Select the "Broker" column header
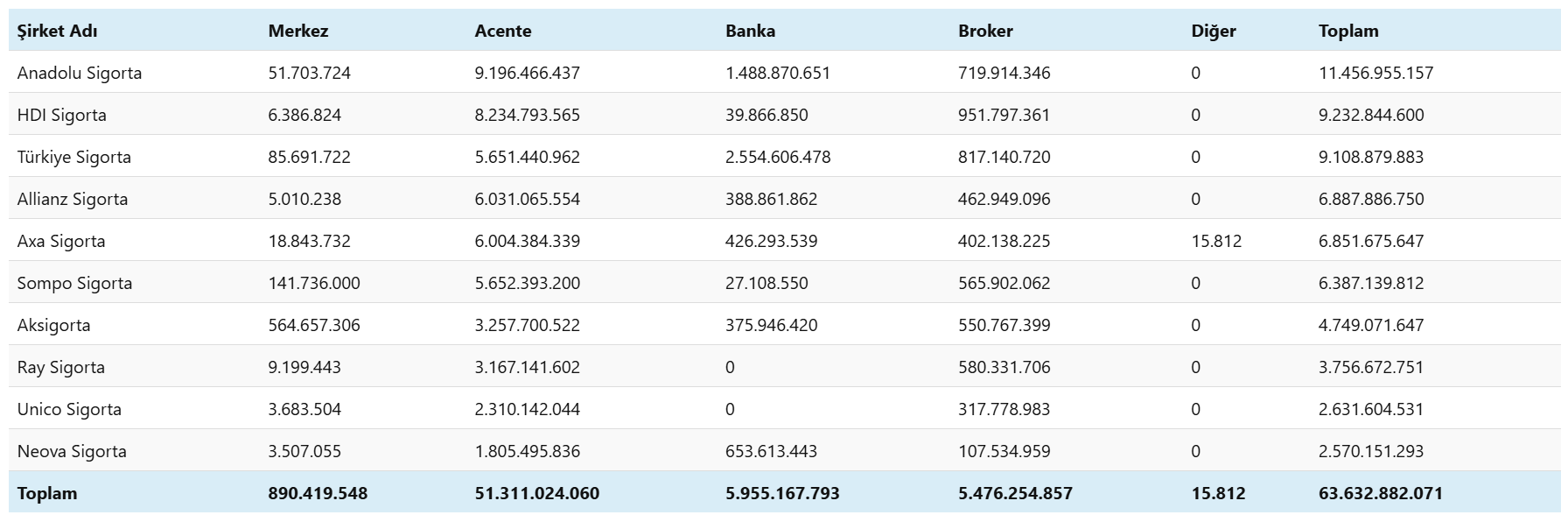 985,31
